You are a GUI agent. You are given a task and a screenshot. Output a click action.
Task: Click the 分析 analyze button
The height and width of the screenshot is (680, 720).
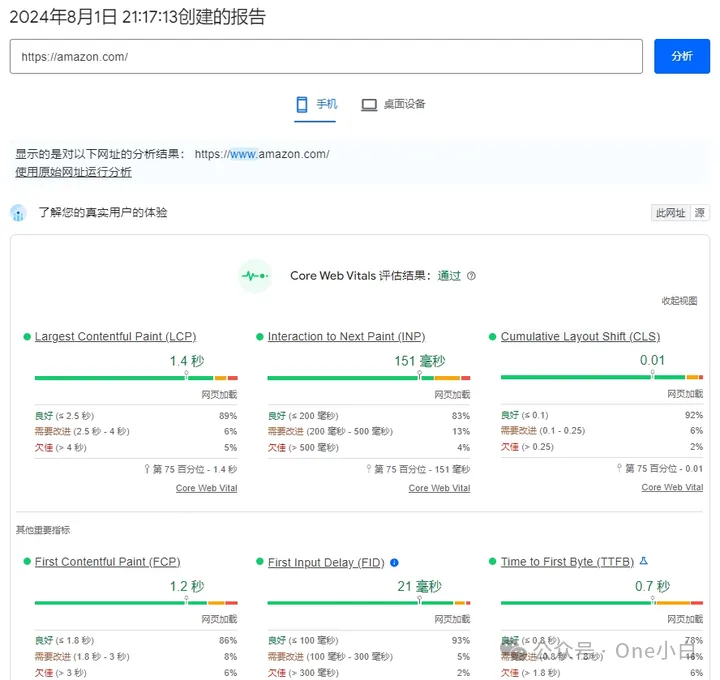coord(681,56)
